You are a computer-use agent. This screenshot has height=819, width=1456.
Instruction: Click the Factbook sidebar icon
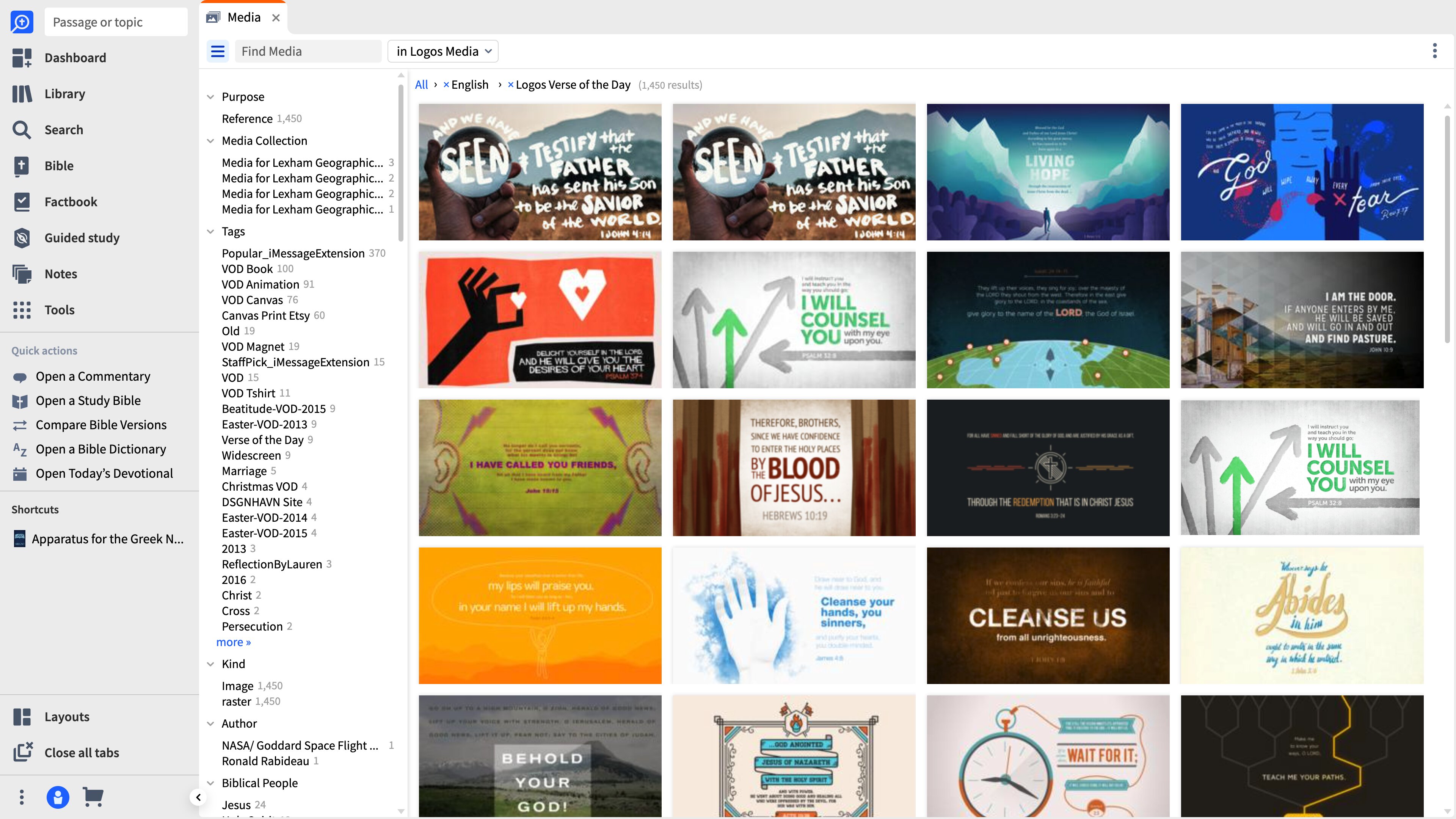(x=22, y=202)
